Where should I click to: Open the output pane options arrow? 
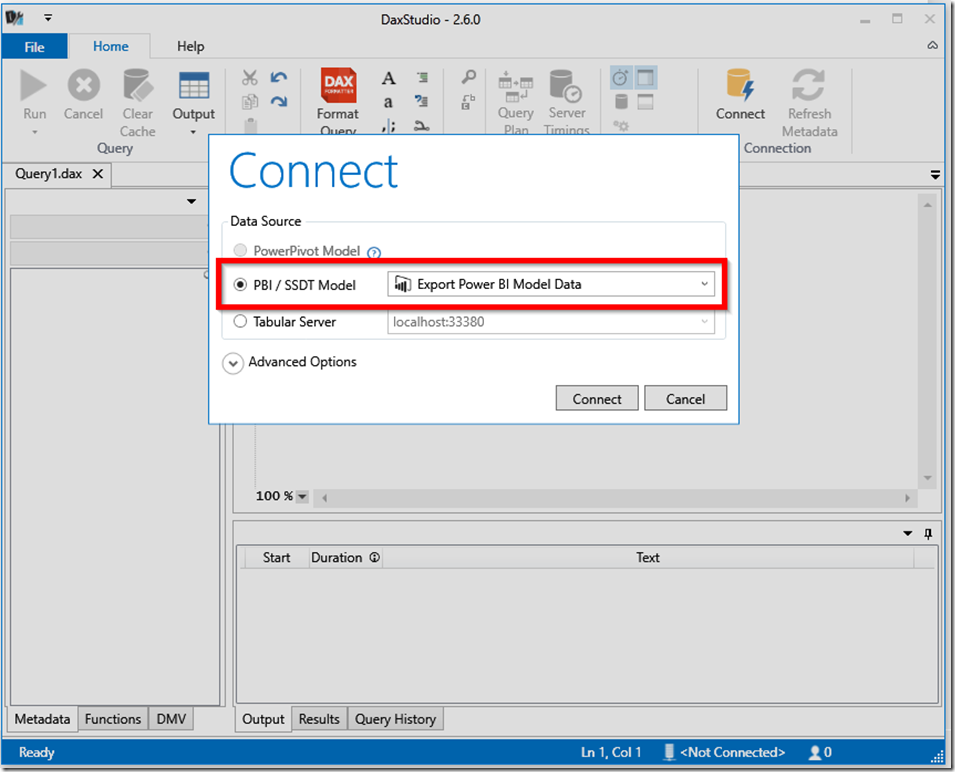[907, 533]
